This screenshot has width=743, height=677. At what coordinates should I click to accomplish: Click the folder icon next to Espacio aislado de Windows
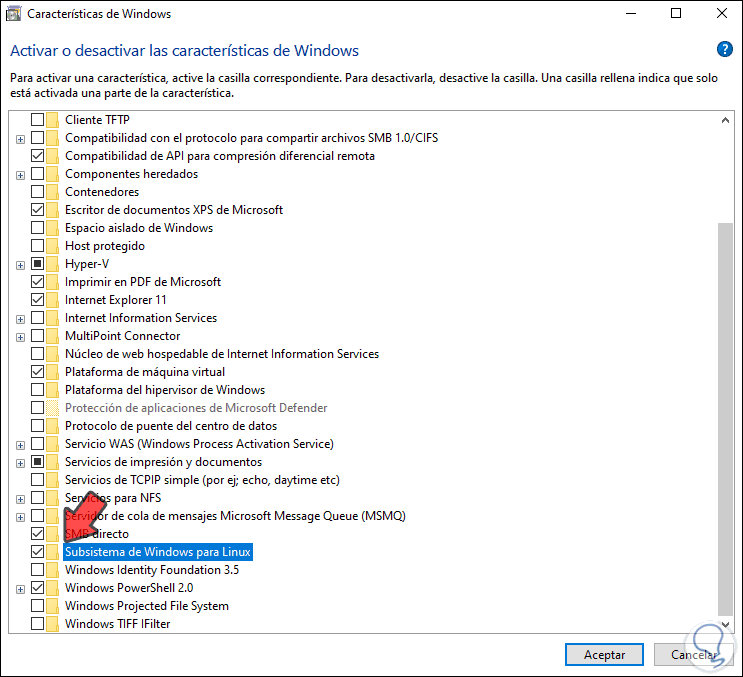pos(53,228)
